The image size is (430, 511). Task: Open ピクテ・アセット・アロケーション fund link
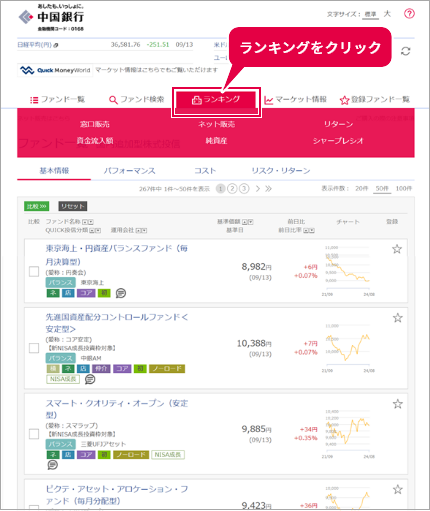coord(116,495)
